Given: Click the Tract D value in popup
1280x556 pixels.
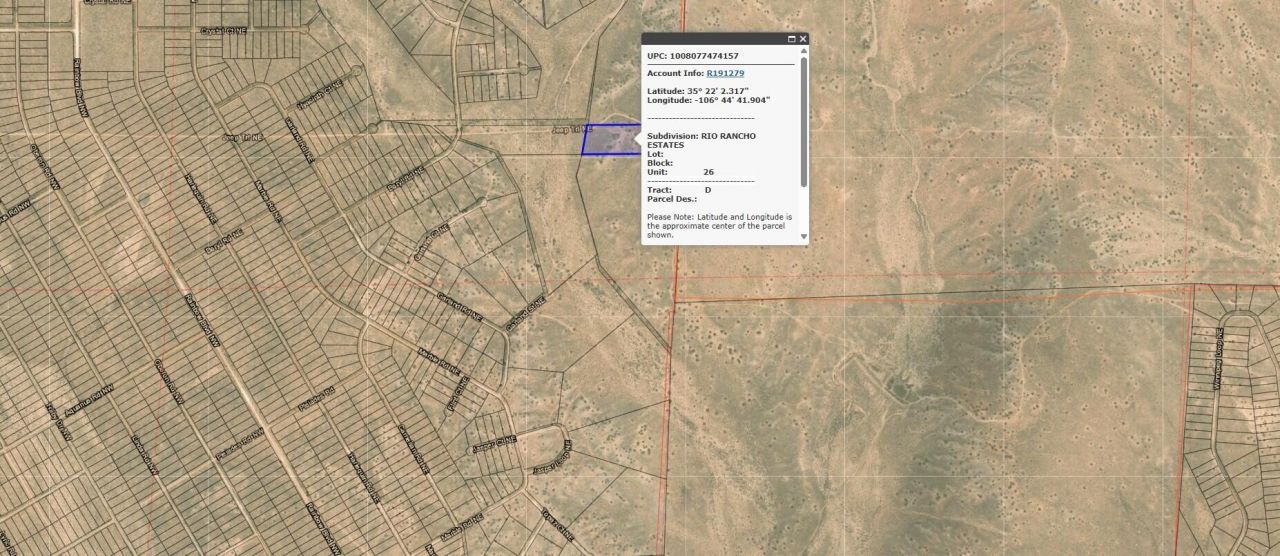Looking at the screenshot, I should (708, 189).
